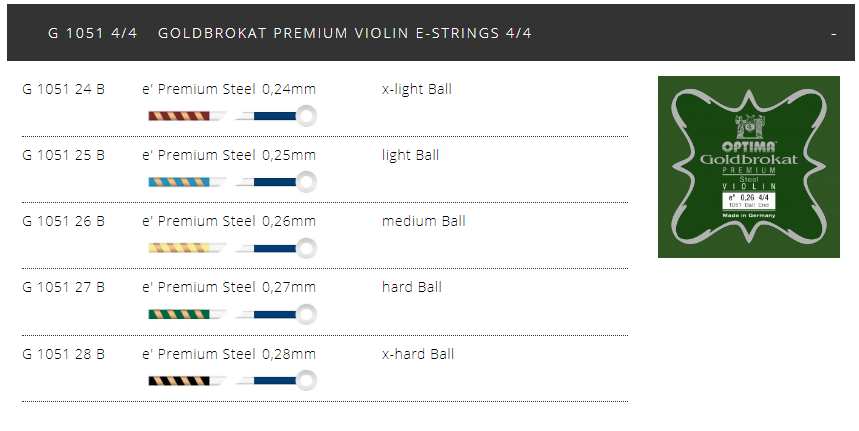Screen dimensions: 859x431
Task: Click the red-striped x-light string winding icon
Action: 178,116
